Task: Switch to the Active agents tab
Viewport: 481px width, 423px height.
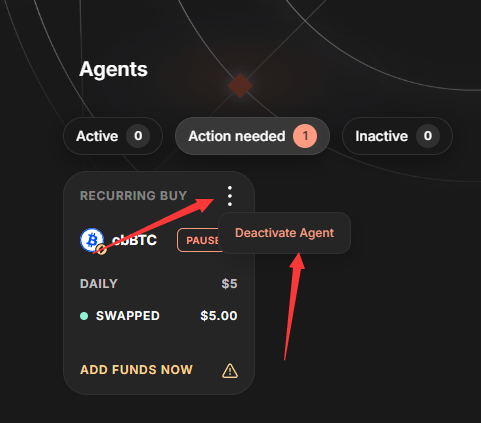Action: (x=113, y=136)
